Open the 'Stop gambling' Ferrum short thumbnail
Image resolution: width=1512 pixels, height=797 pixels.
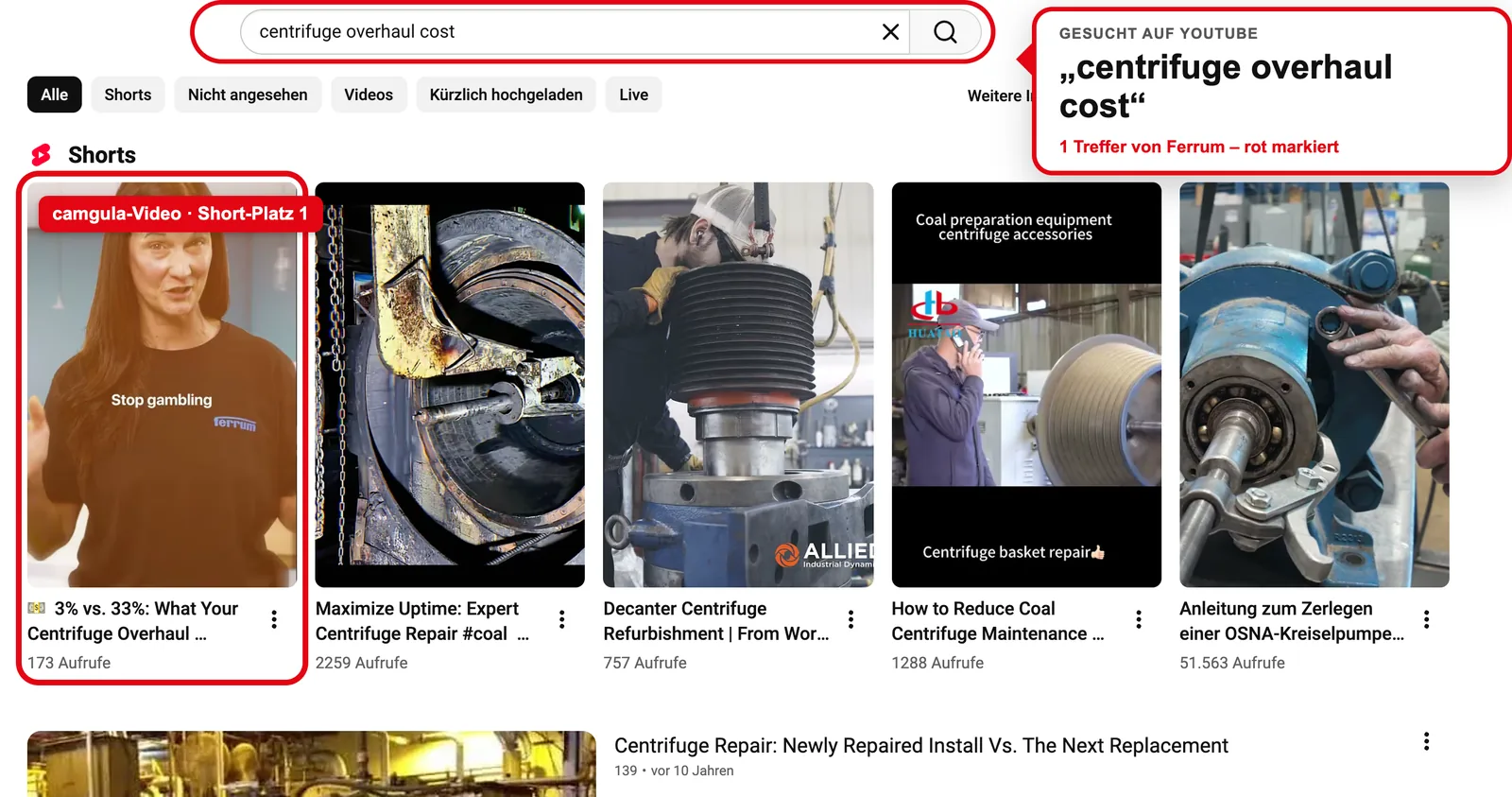162,385
